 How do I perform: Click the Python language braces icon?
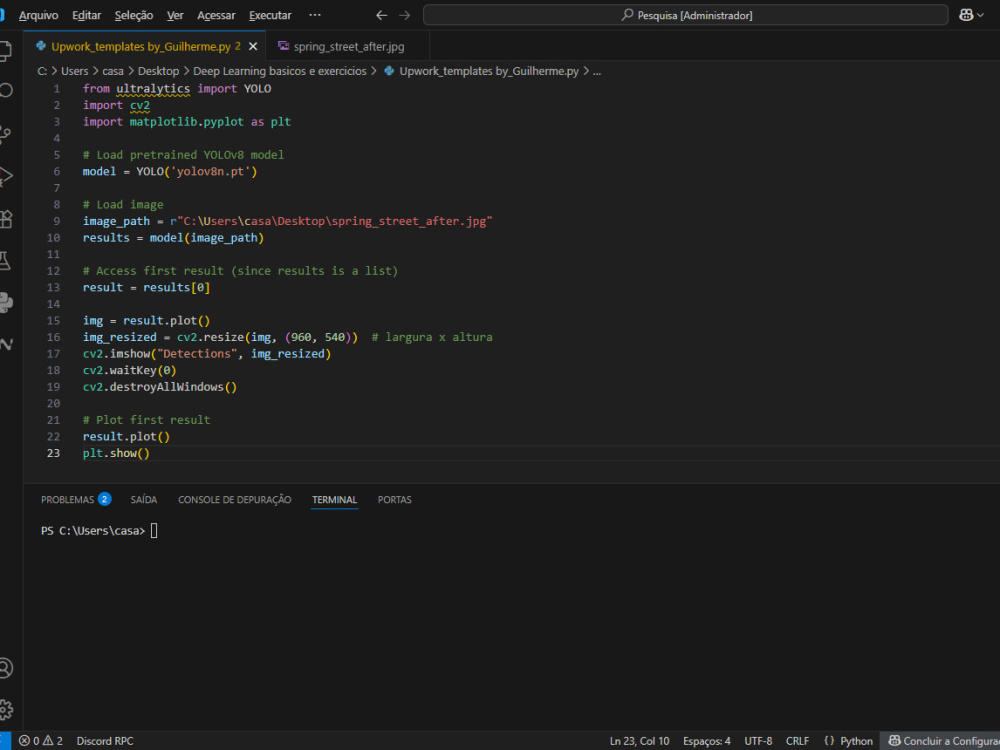[x=829, y=741]
